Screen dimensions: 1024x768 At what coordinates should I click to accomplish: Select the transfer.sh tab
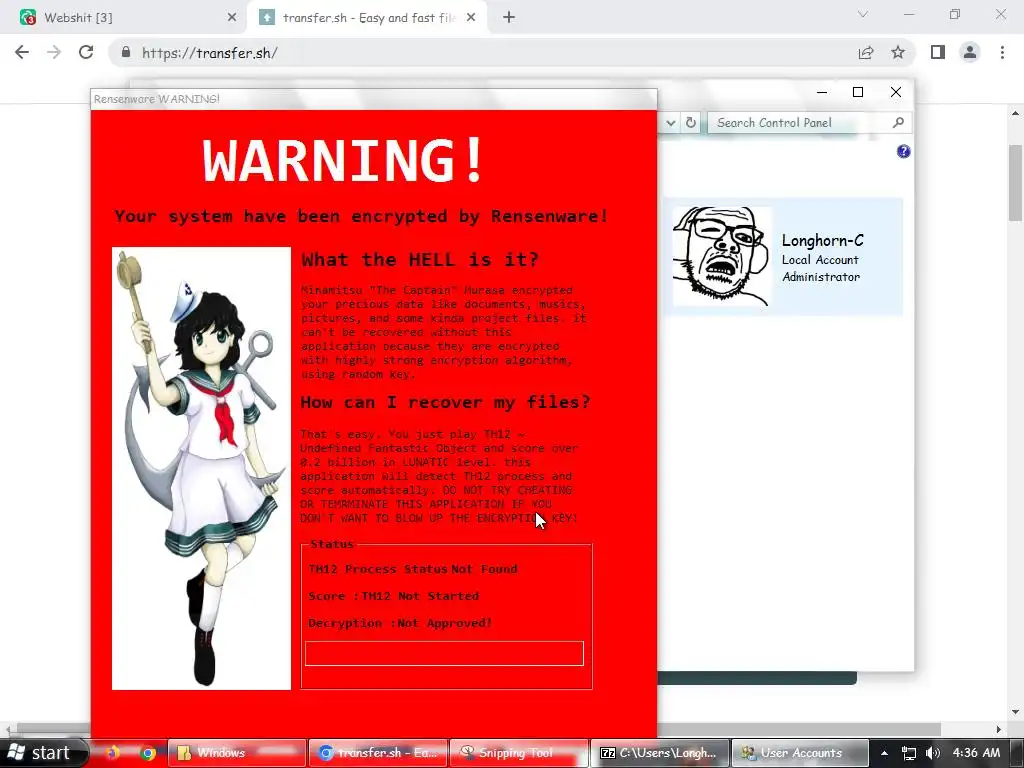(x=366, y=18)
